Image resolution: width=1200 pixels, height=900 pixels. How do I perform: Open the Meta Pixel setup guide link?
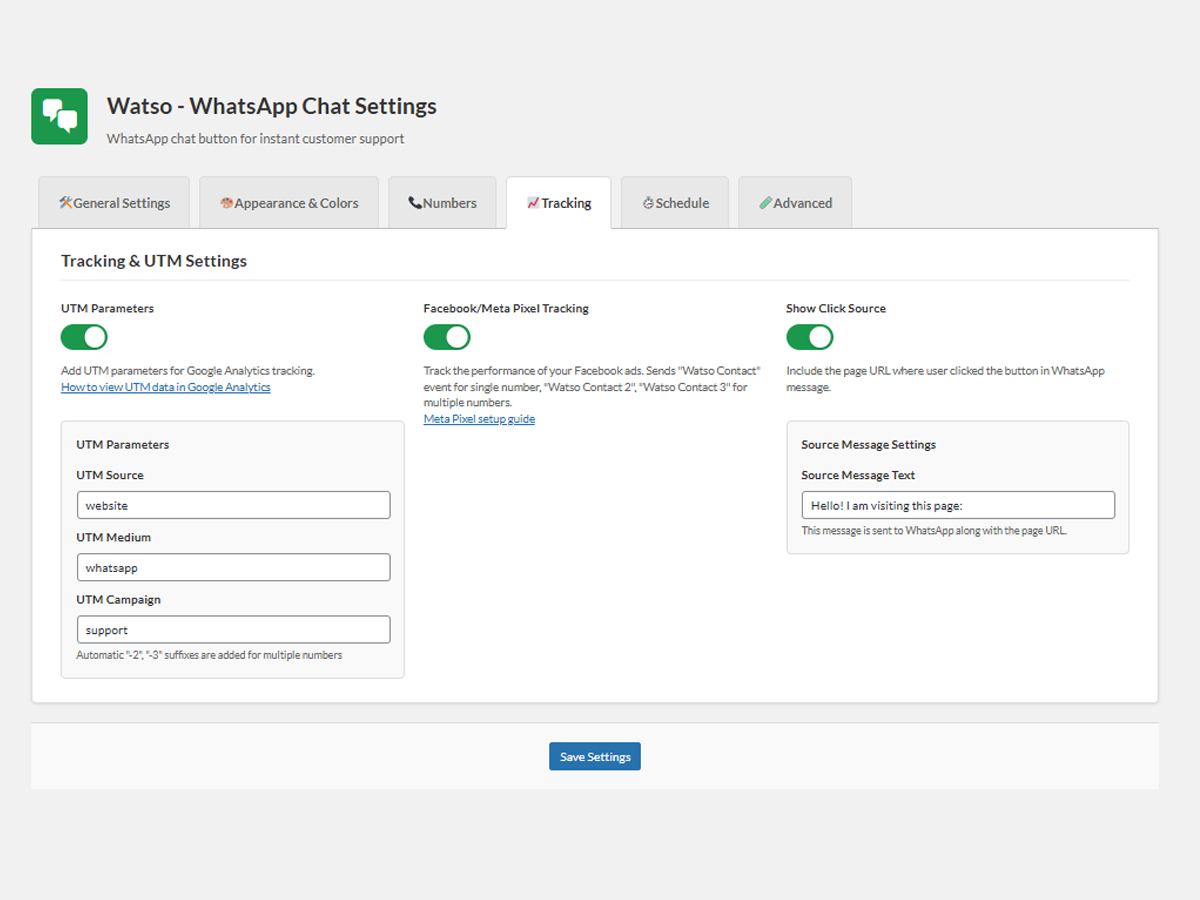(479, 419)
